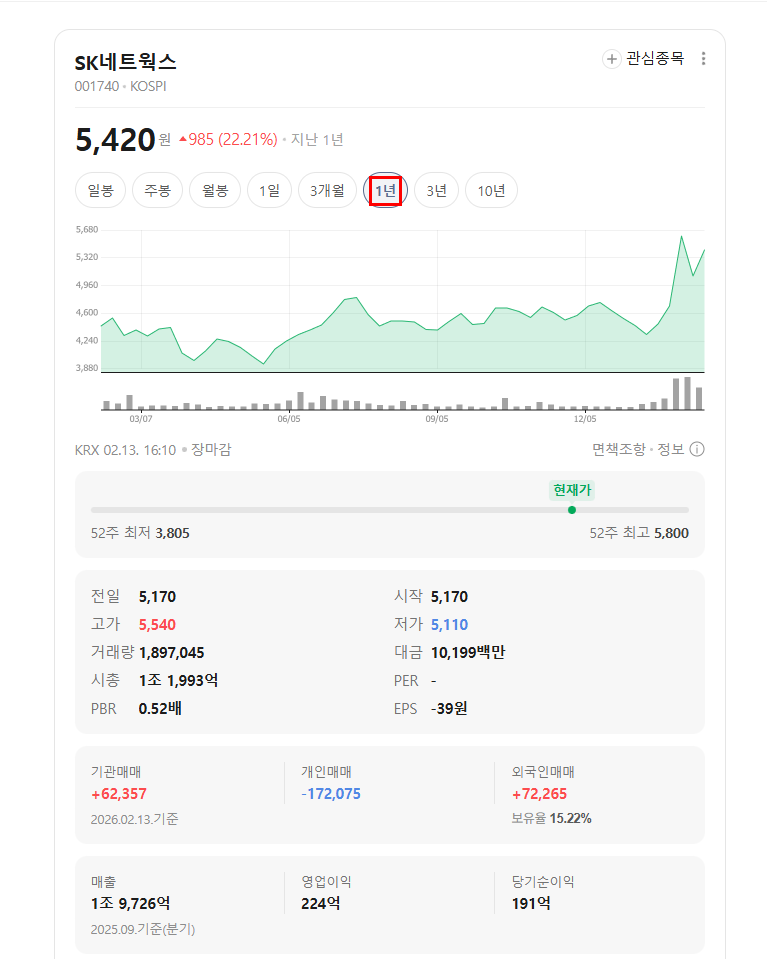Click the 대금 value 10,199백만
767x959 pixels.
coord(468,653)
